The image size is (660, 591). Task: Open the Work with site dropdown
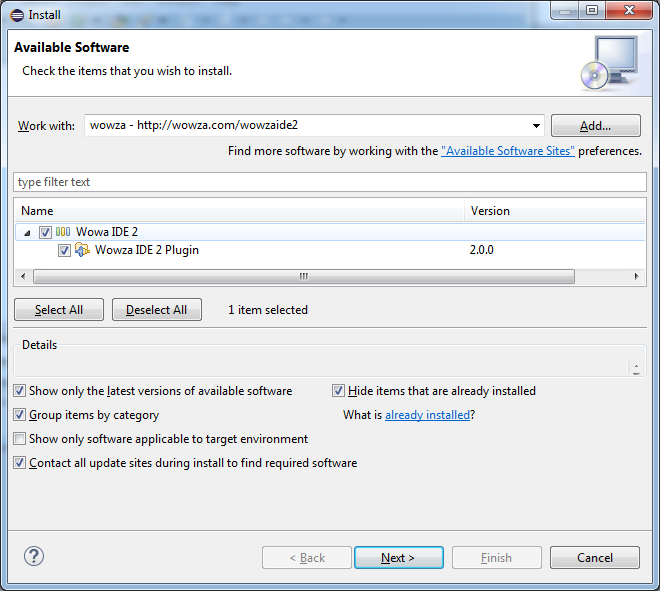click(536, 126)
